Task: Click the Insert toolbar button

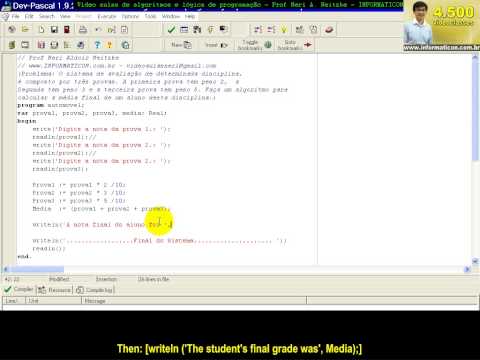Action: (x=216, y=45)
